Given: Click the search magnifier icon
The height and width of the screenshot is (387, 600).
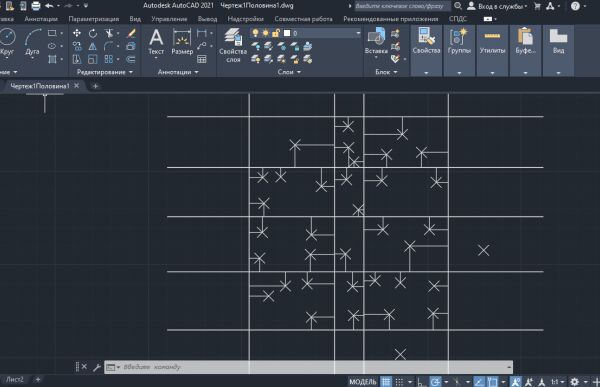Looking at the screenshot, I should tap(458, 6).
